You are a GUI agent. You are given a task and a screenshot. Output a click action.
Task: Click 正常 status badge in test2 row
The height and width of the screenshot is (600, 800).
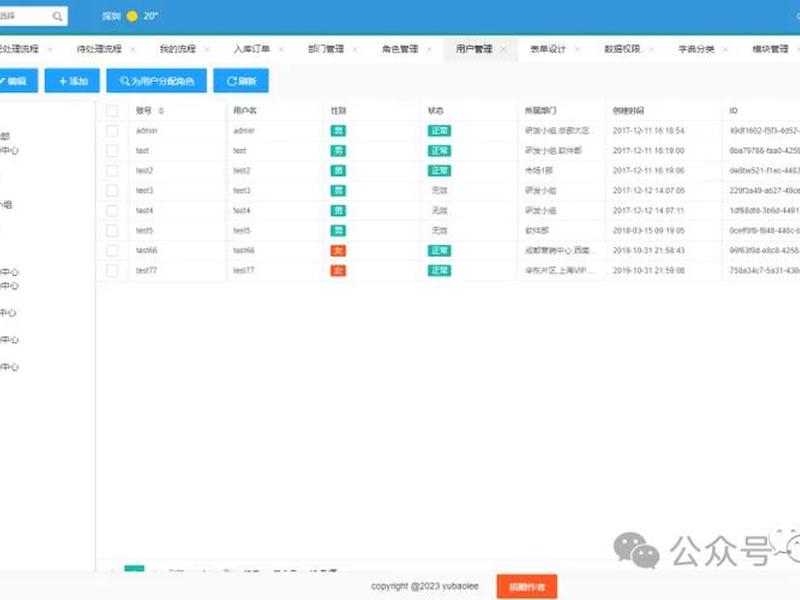coord(439,170)
